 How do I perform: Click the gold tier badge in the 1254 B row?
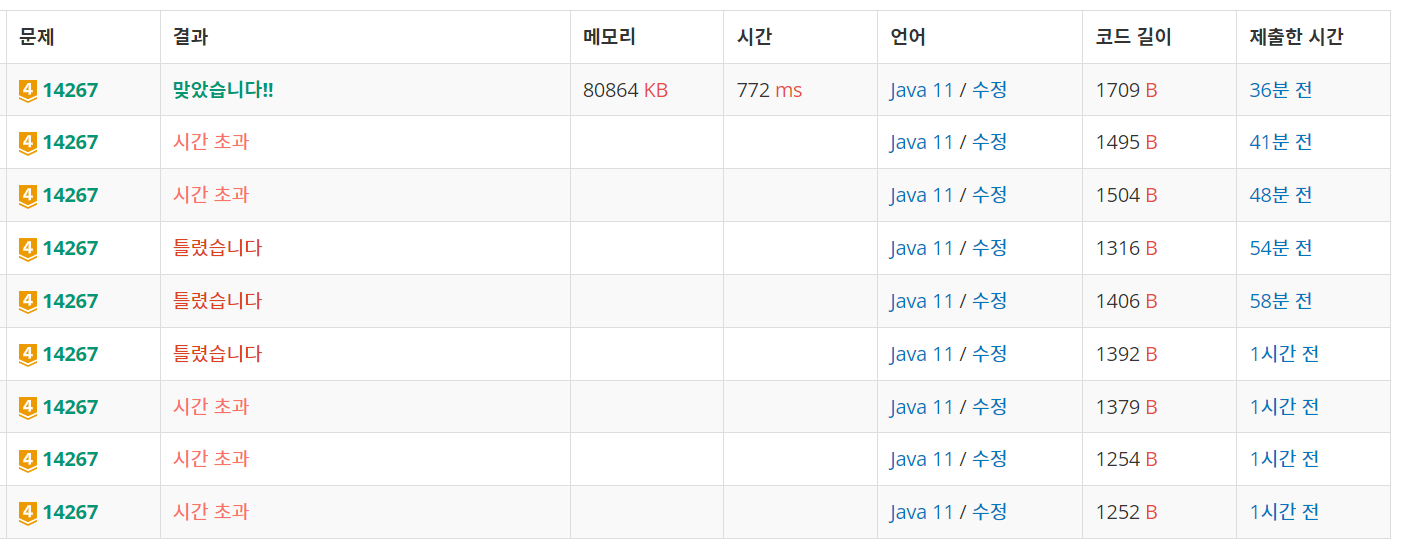click(28, 459)
